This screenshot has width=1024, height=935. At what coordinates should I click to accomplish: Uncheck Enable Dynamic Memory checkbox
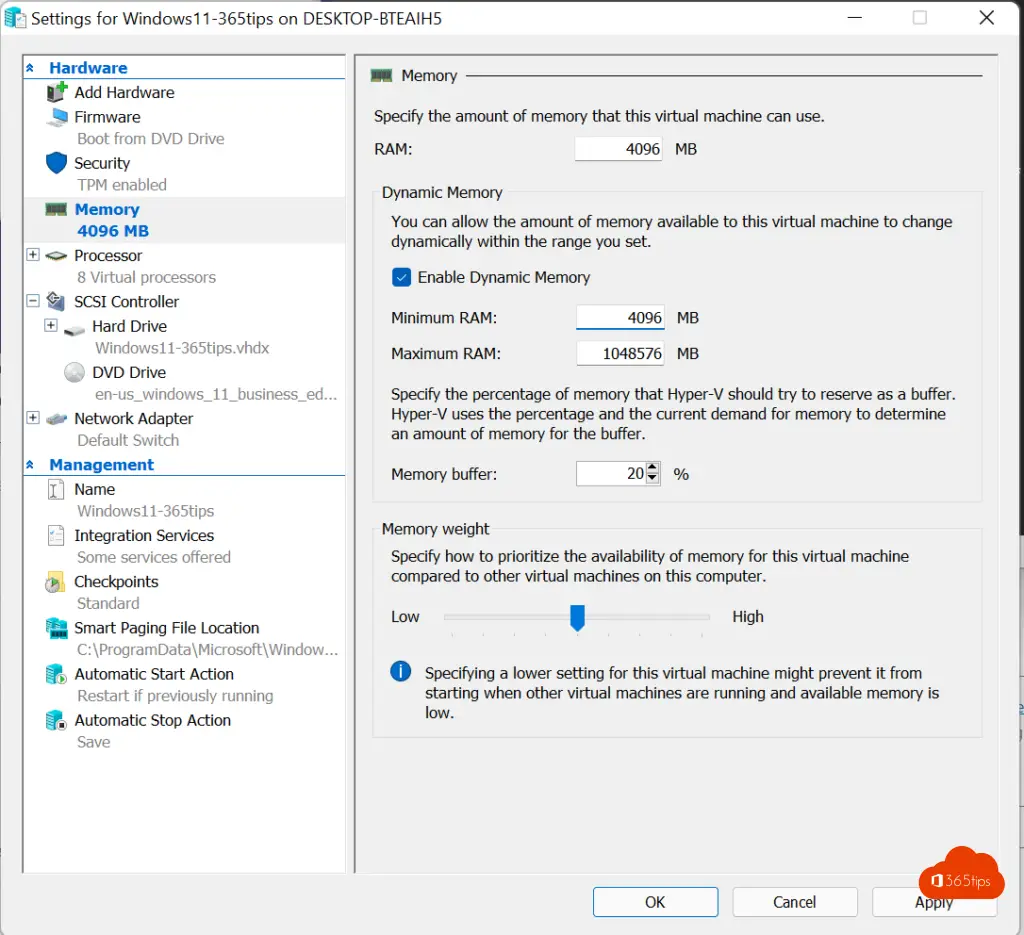click(x=402, y=277)
